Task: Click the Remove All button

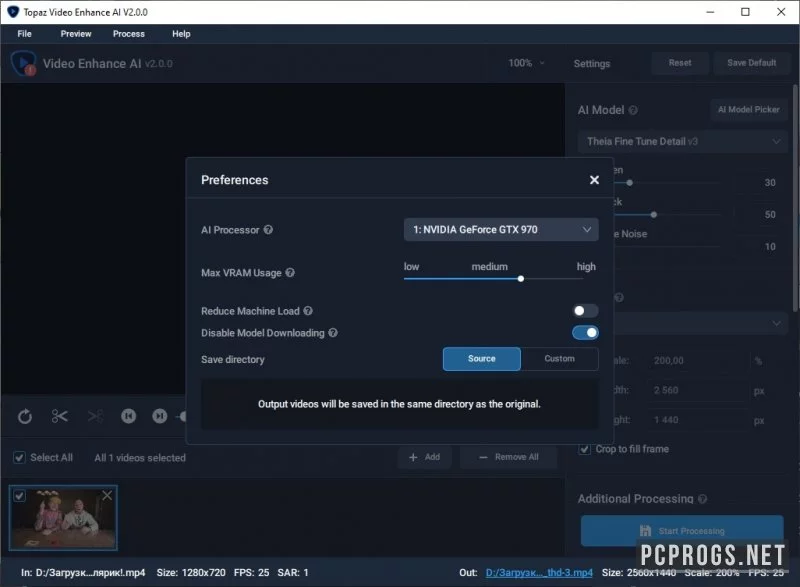Action: 509,457
